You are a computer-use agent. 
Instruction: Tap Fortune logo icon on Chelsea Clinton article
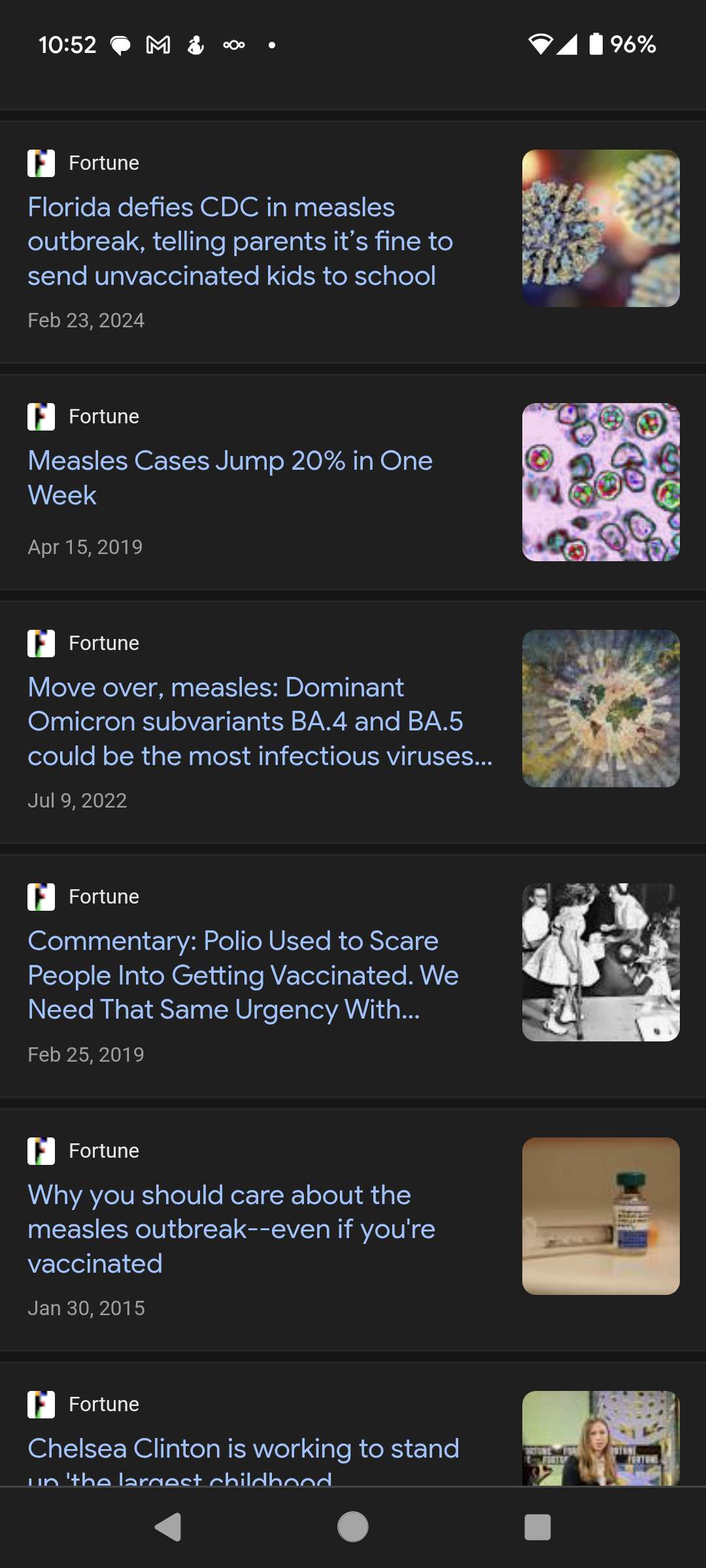[41, 1405]
